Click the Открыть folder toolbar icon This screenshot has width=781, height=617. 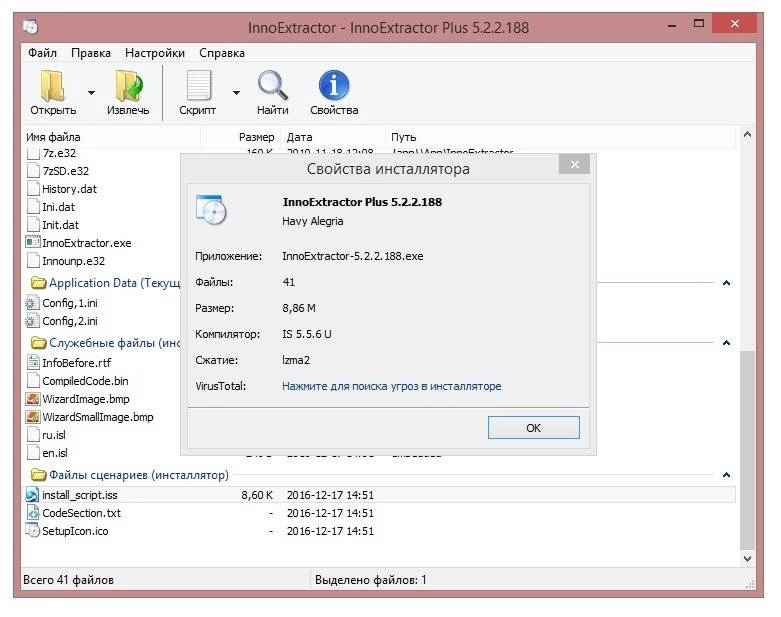point(53,86)
